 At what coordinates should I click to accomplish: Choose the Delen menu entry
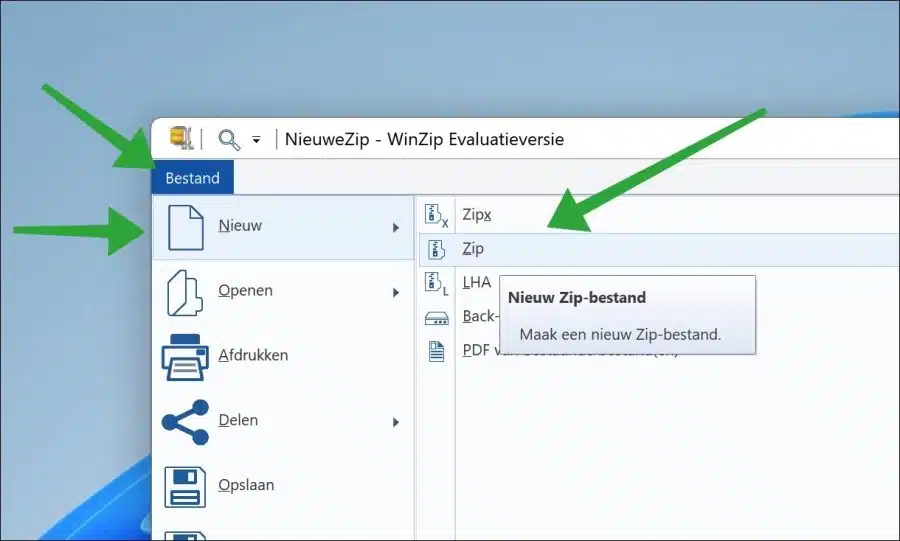[283, 421]
